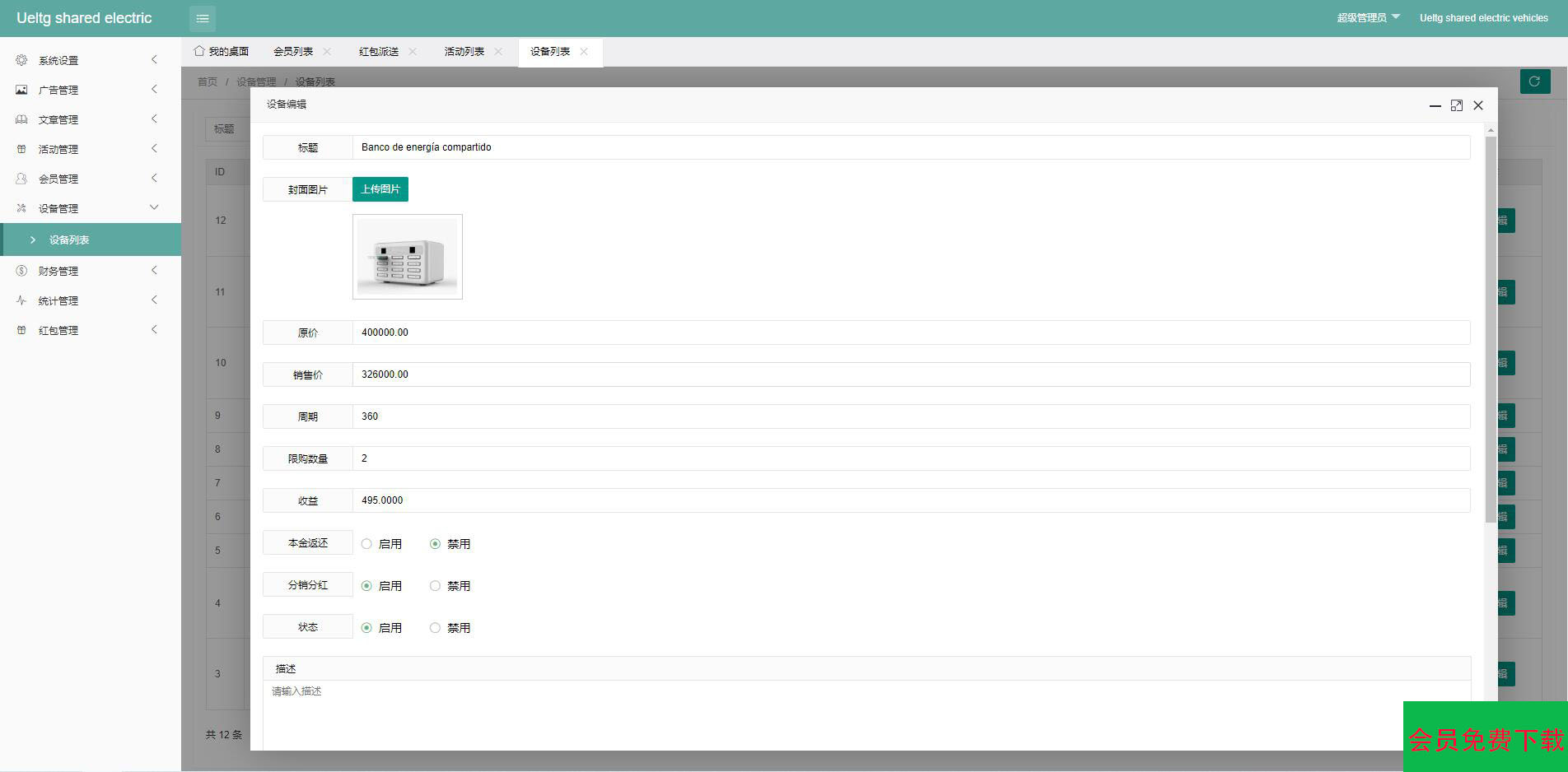
Task: Click the 会员管理 user icon
Action: tap(21, 179)
